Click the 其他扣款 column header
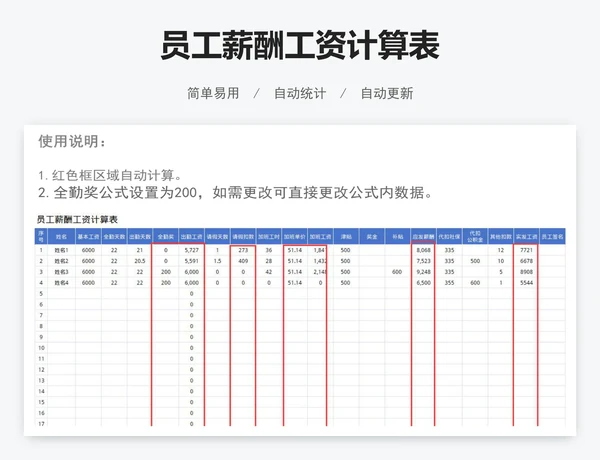600x460 pixels. (x=501, y=237)
